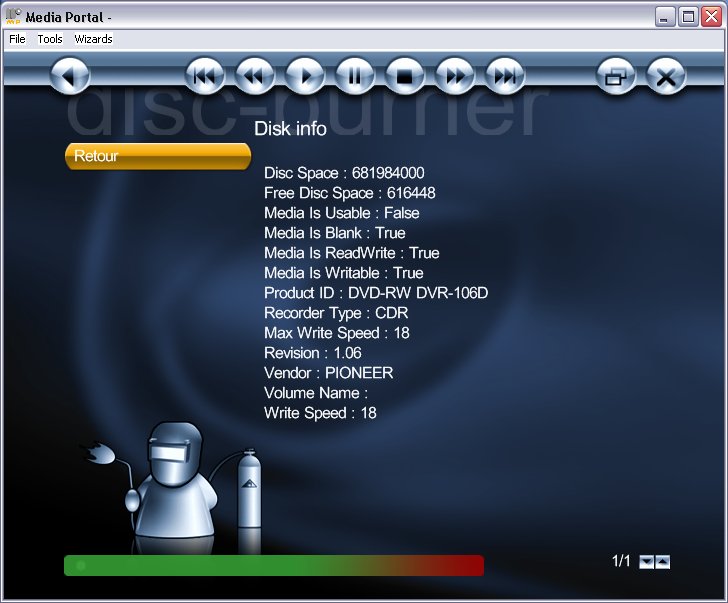This screenshot has height=603, width=728.
Task: Click the page up arrow
Action: coord(662,562)
